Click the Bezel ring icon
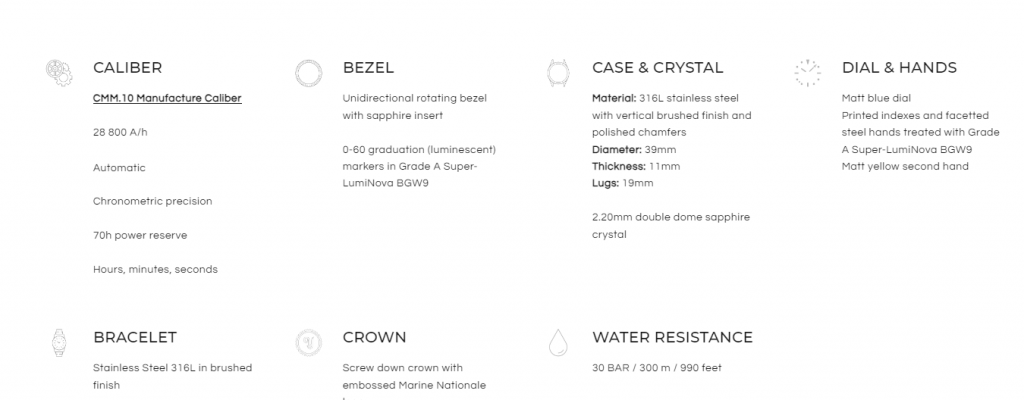Screen dimensions: 1024x400 tap(308, 72)
